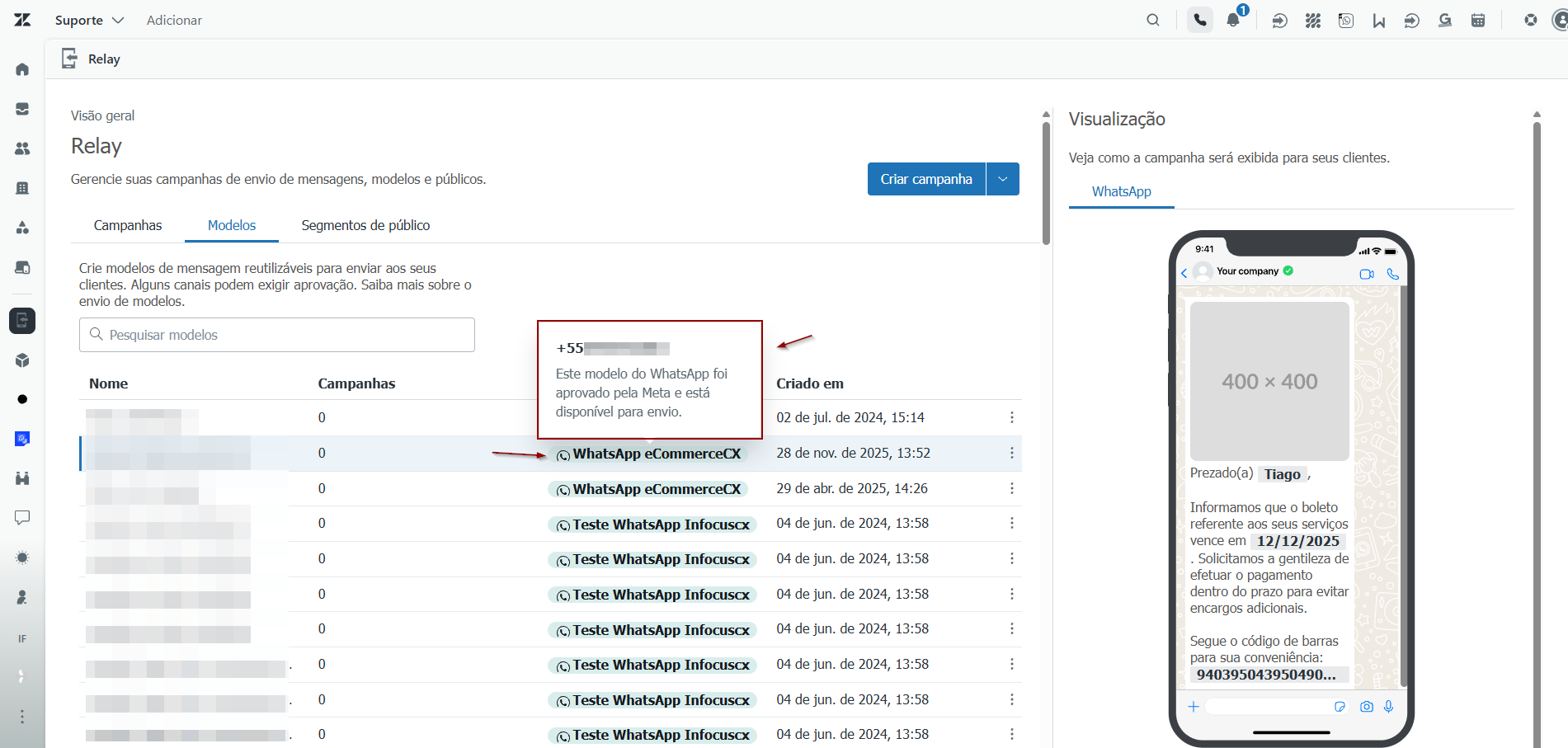Open the Zendesk logo menu
This screenshot has width=1568, height=748.
(22, 20)
